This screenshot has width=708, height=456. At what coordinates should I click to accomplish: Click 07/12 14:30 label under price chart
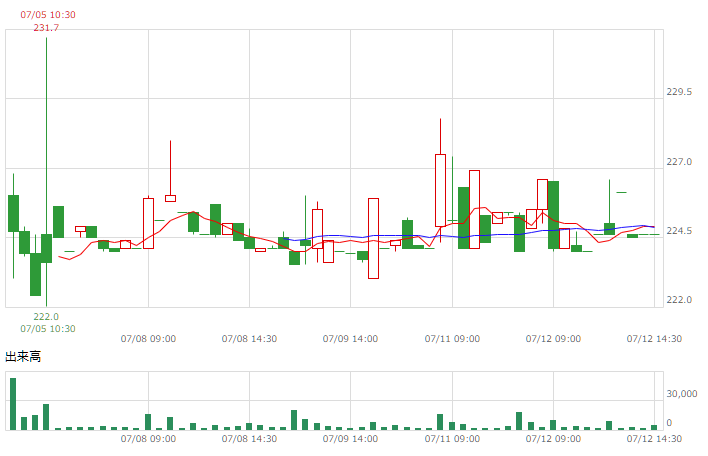pyautogui.click(x=654, y=339)
